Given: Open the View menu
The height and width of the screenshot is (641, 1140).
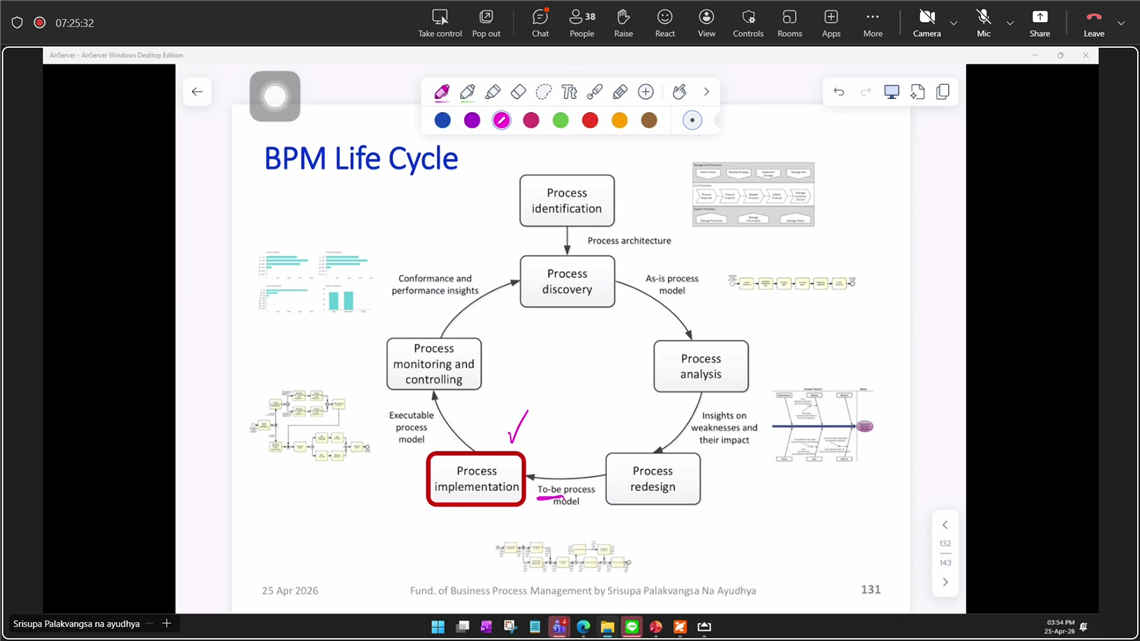Looking at the screenshot, I should (706, 22).
